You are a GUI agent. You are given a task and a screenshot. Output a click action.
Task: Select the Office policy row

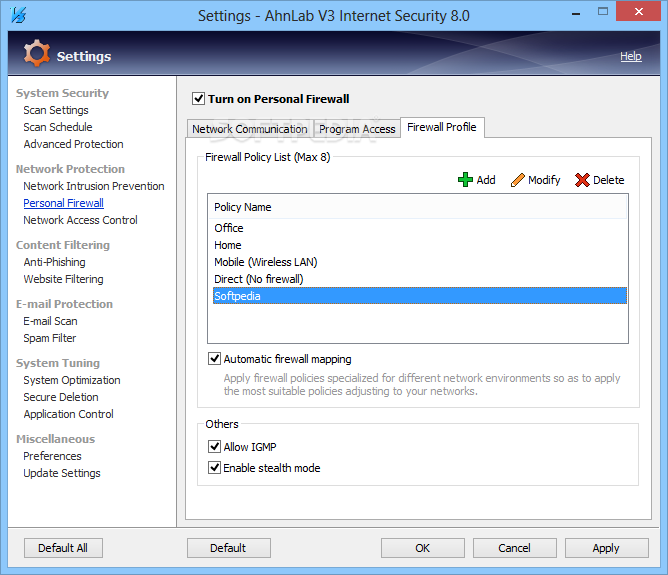pyautogui.click(x=420, y=228)
